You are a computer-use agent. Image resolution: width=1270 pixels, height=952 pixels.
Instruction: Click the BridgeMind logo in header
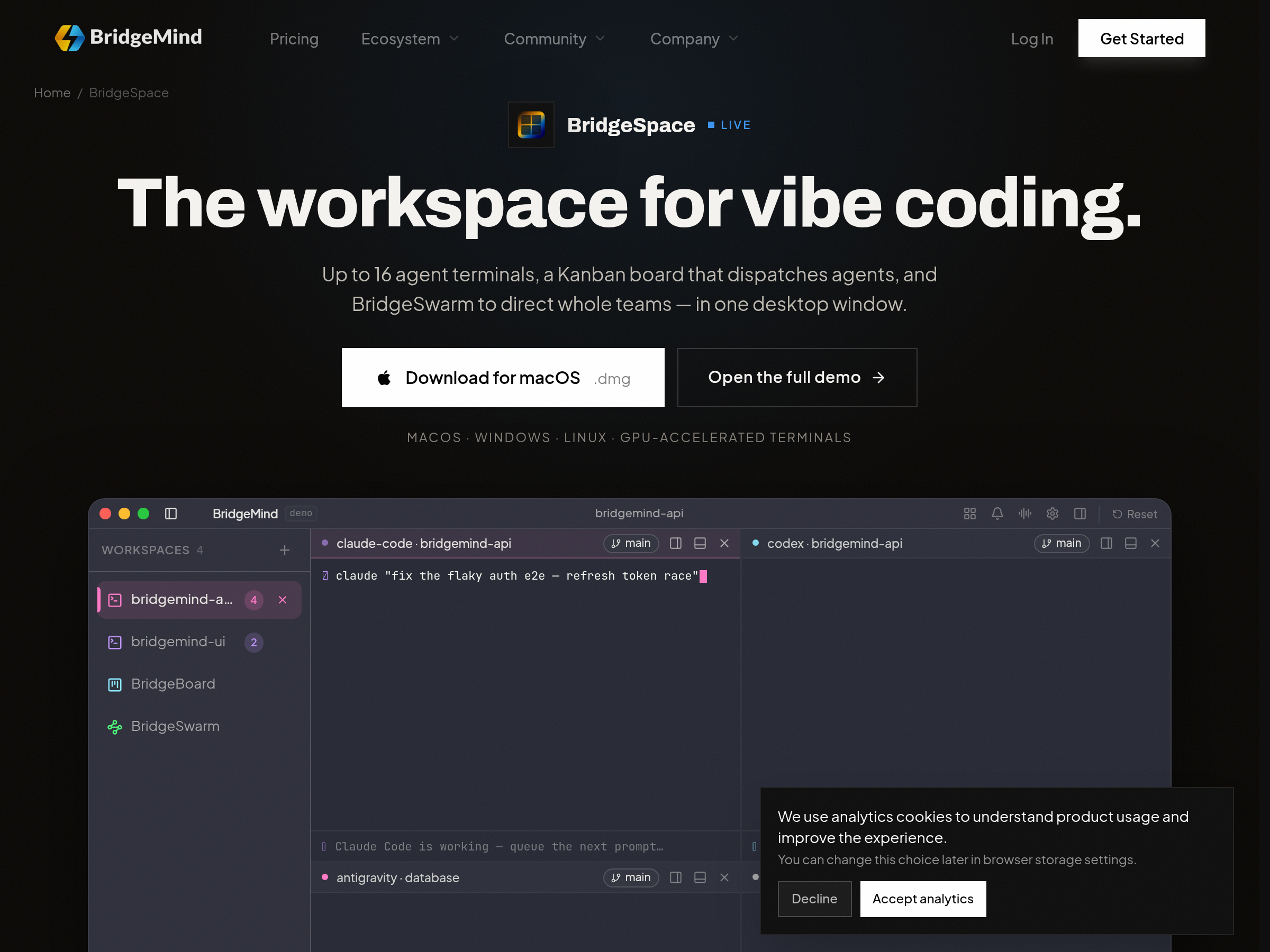pos(128,38)
